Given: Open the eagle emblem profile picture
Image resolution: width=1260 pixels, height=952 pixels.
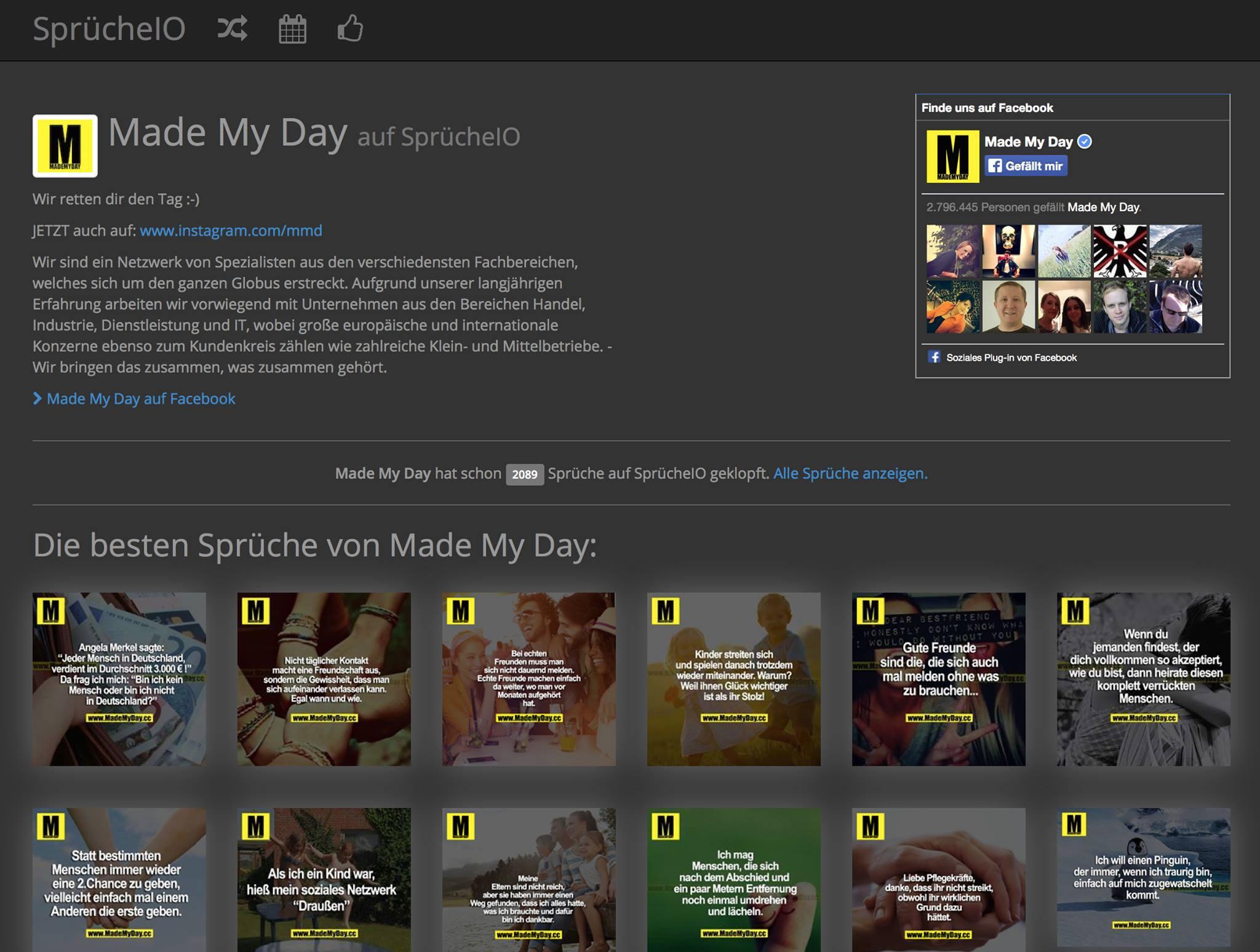Looking at the screenshot, I should 1120,251.
